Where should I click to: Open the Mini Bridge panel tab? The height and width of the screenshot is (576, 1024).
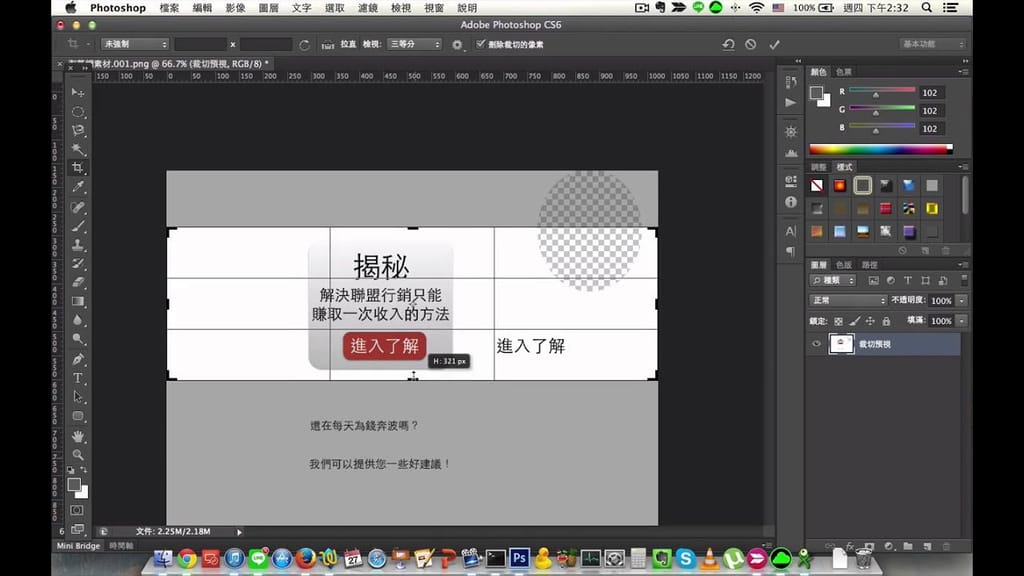click(78, 546)
